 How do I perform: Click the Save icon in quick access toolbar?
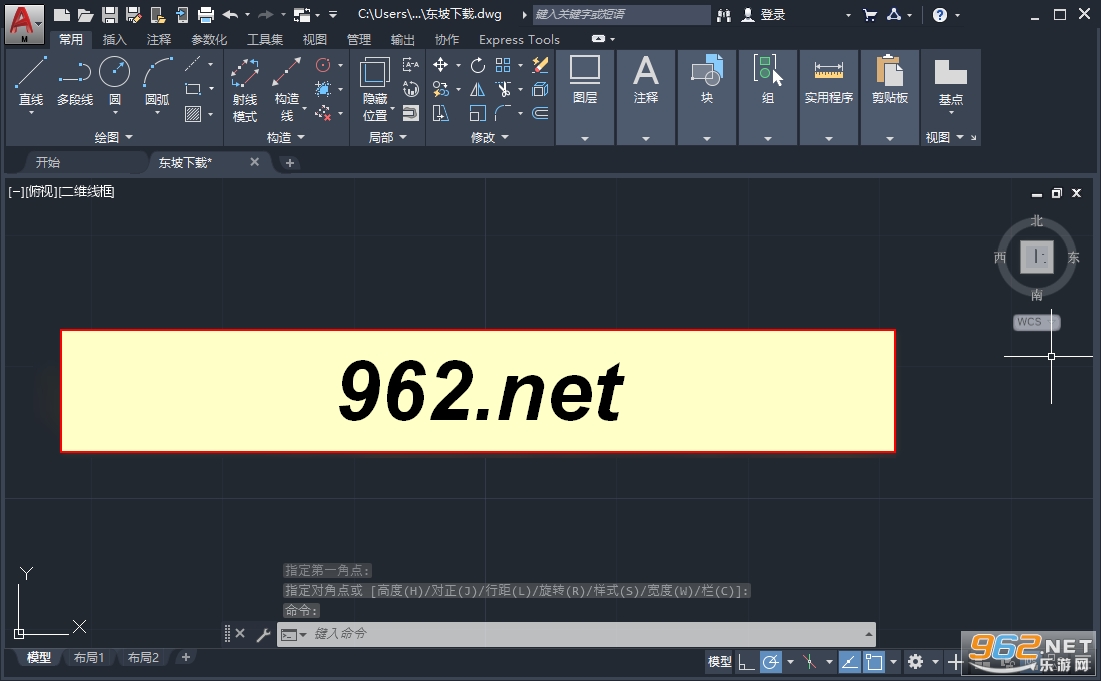[110, 14]
